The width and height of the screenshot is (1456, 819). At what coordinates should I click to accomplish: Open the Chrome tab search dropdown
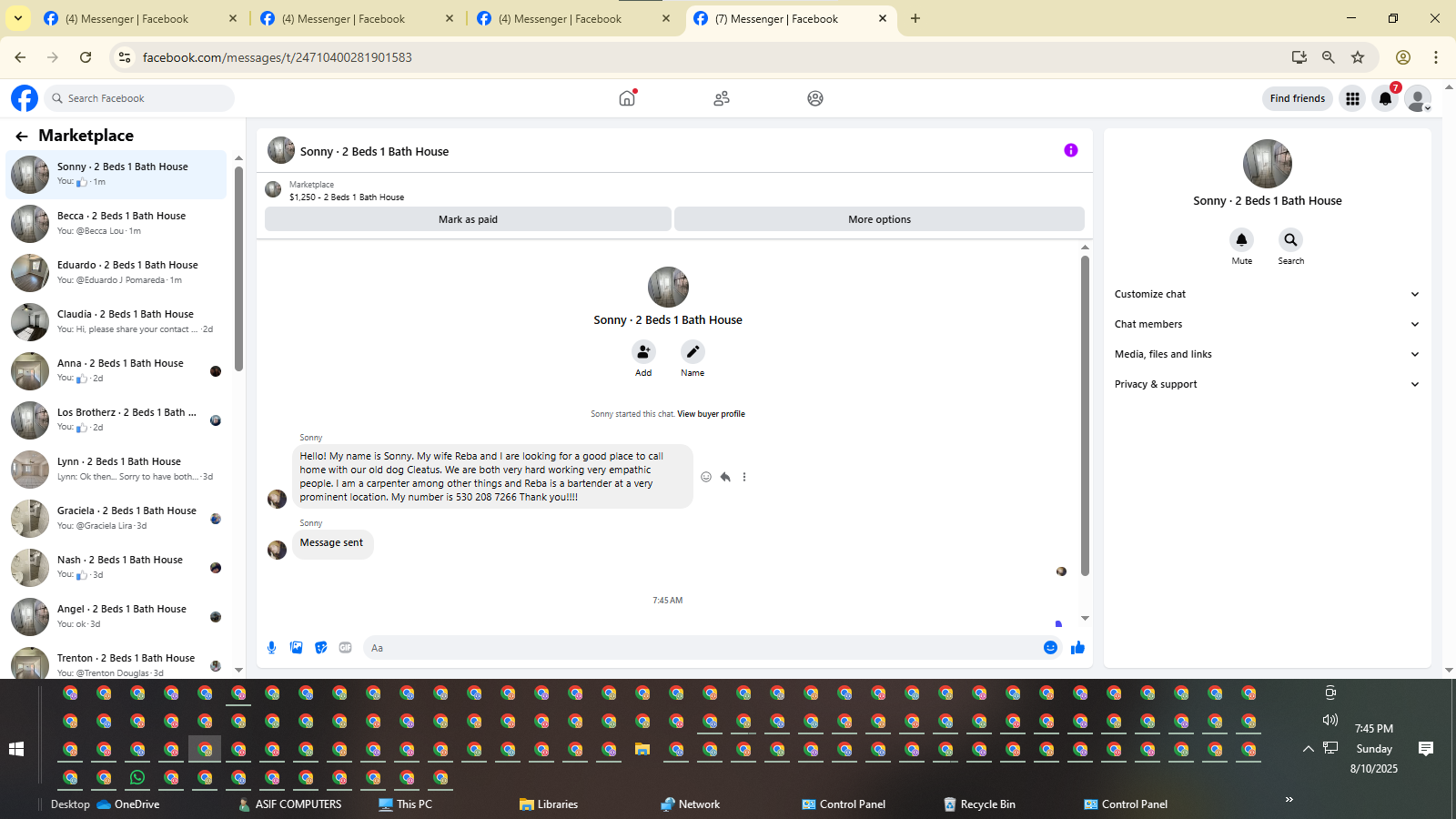coord(17,18)
